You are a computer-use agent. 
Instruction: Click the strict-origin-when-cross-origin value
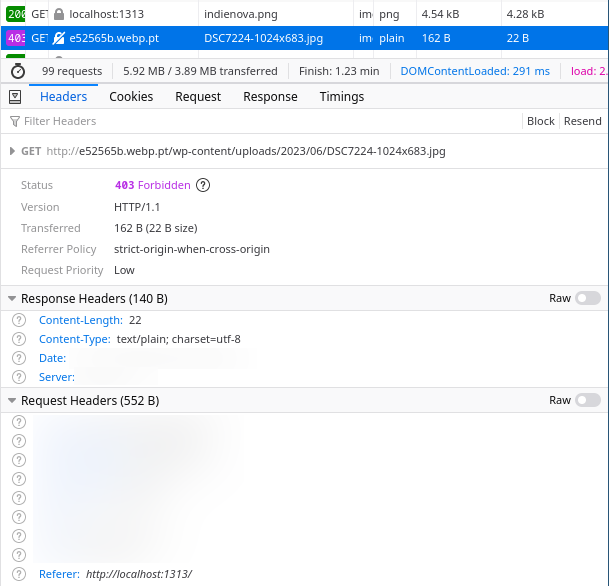(192, 249)
